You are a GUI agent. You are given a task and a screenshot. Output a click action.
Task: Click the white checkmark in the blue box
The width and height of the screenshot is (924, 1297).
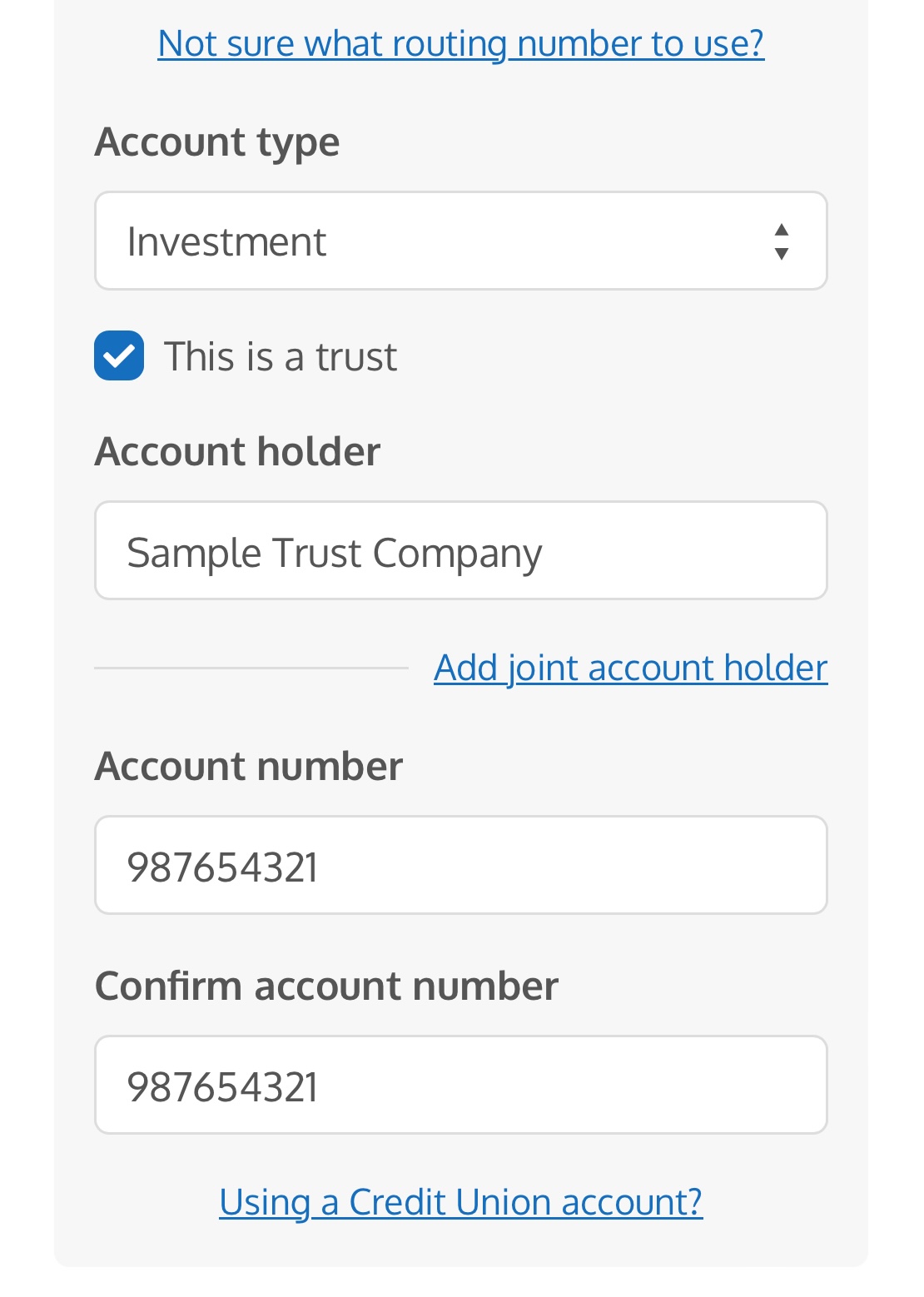(120, 356)
